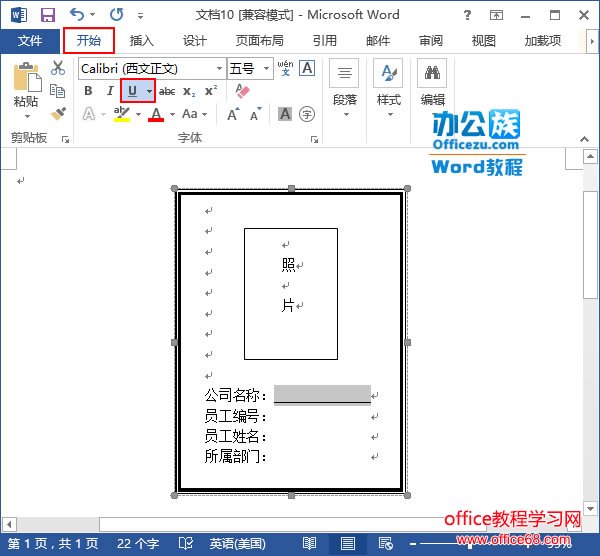Open the Change Case (Aa) menu

(x=194, y=114)
